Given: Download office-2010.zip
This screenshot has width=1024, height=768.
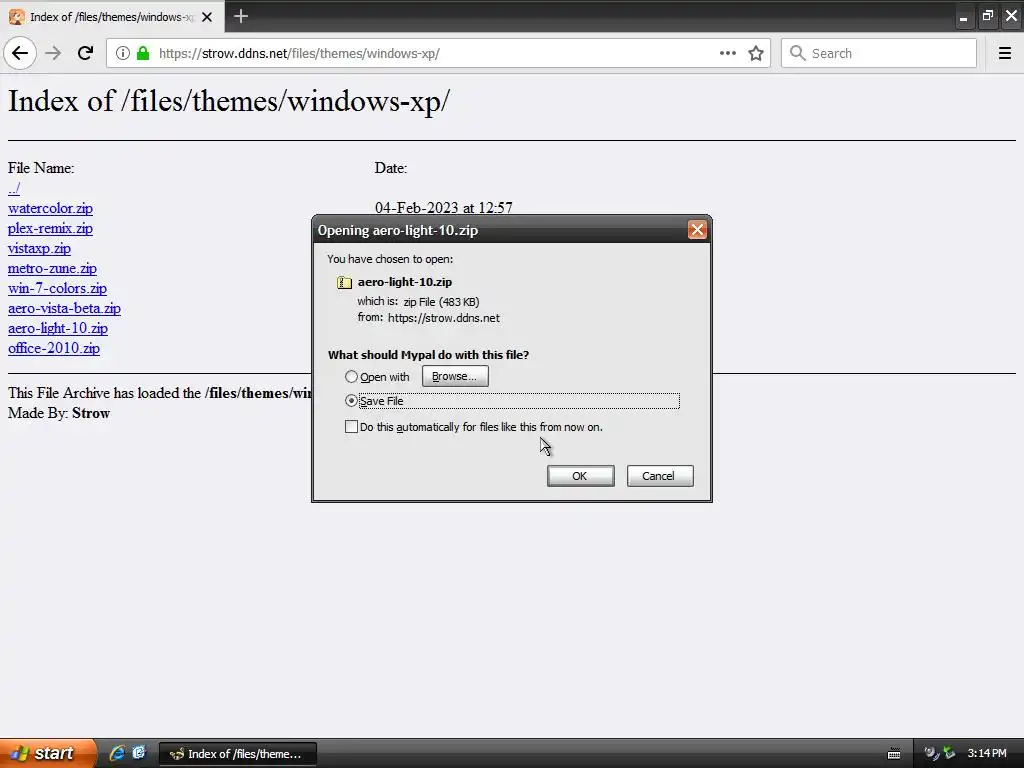Looking at the screenshot, I should [54, 348].
